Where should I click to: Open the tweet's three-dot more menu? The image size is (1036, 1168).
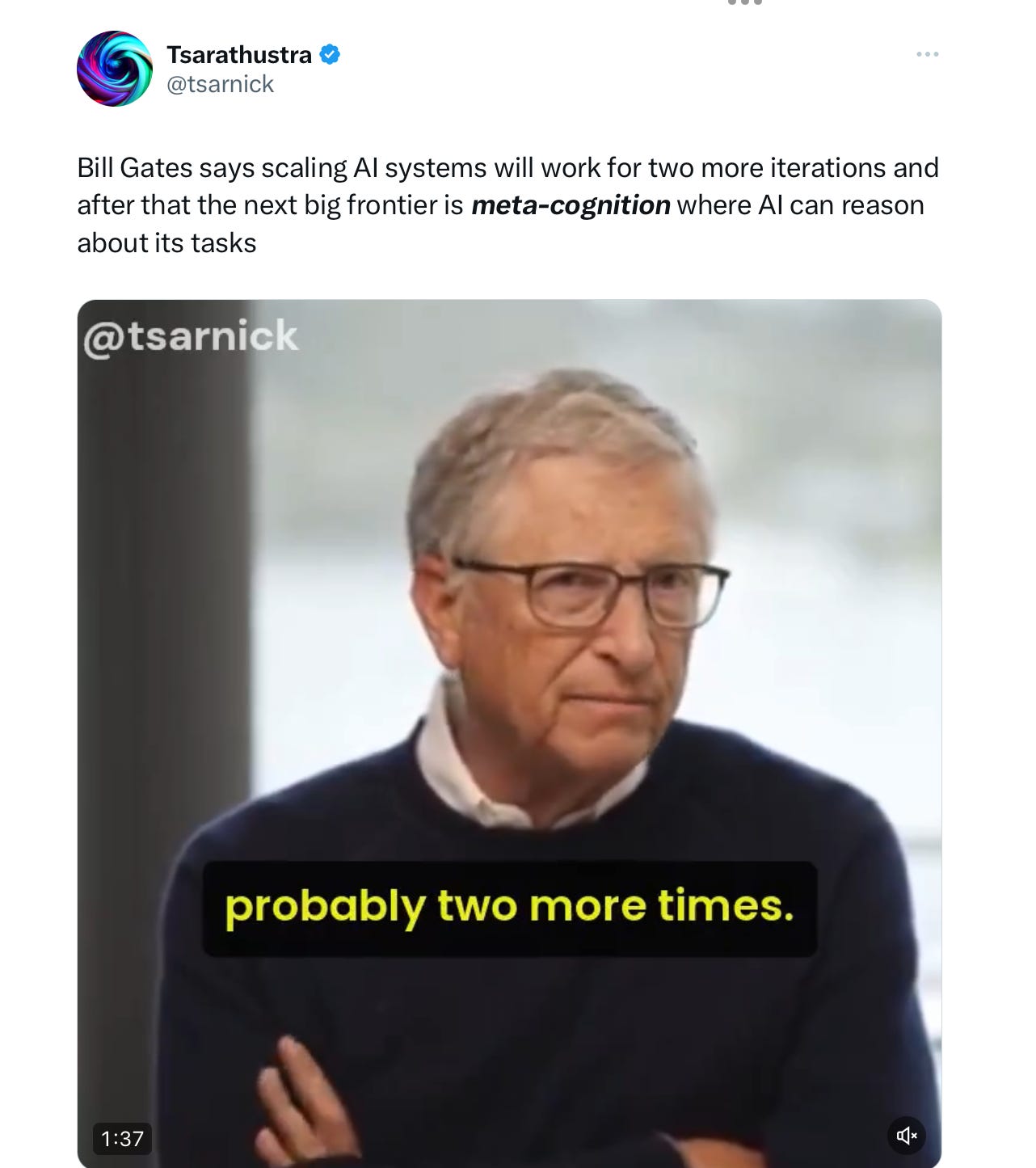point(927,54)
